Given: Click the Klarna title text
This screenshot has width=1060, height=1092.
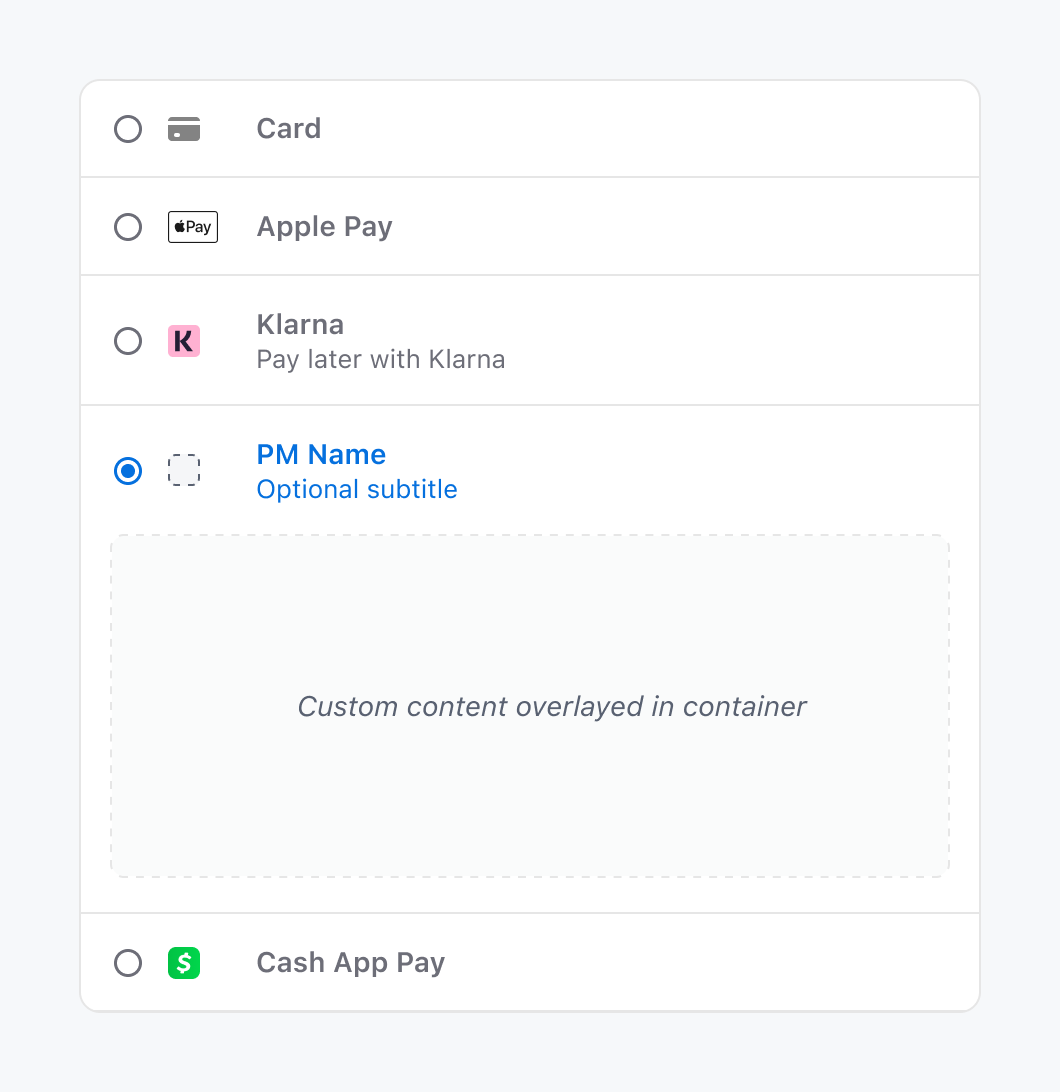Looking at the screenshot, I should tap(300, 325).
